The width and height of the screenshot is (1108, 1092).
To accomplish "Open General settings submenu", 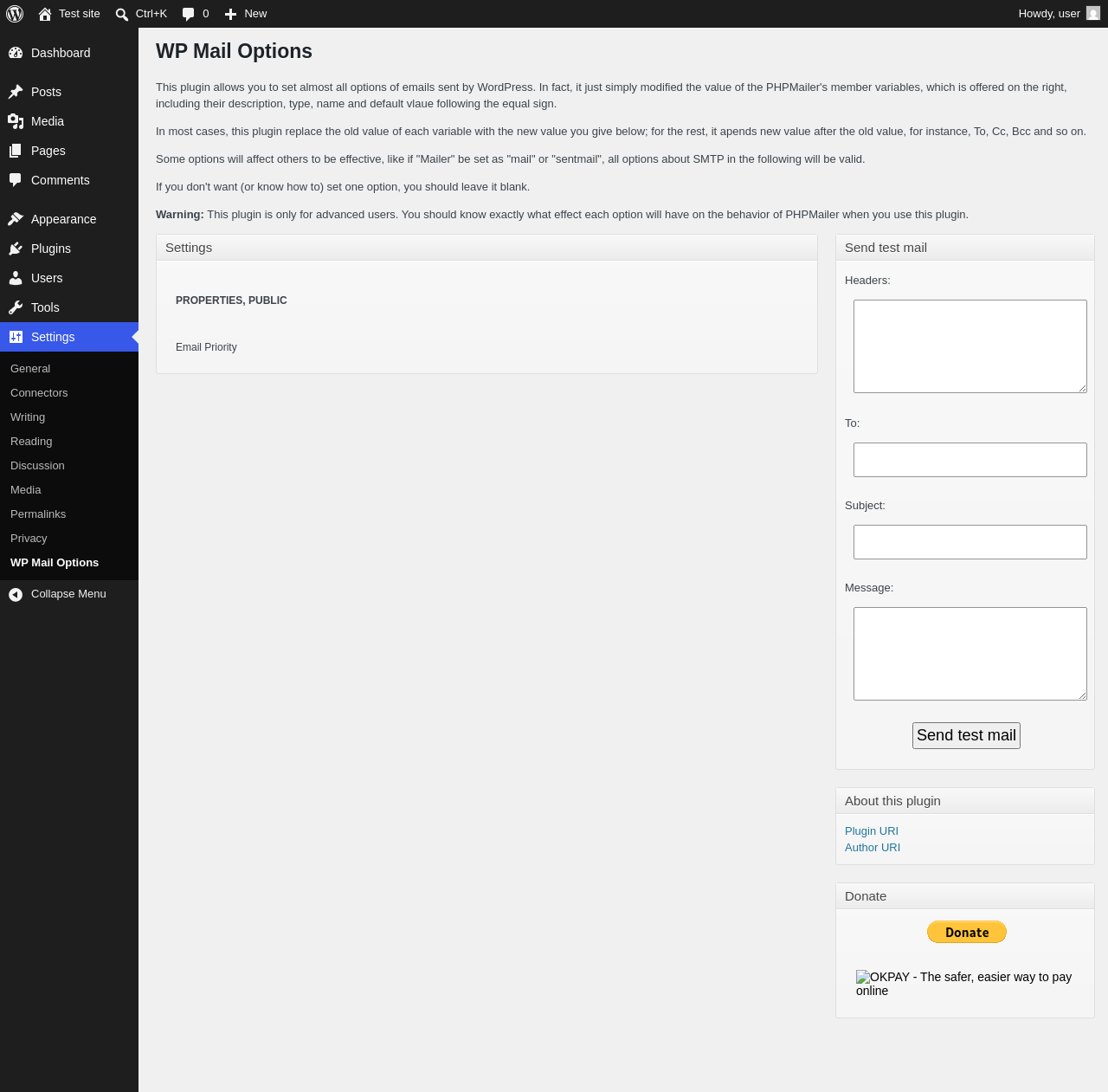I will (x=30, y=369).
